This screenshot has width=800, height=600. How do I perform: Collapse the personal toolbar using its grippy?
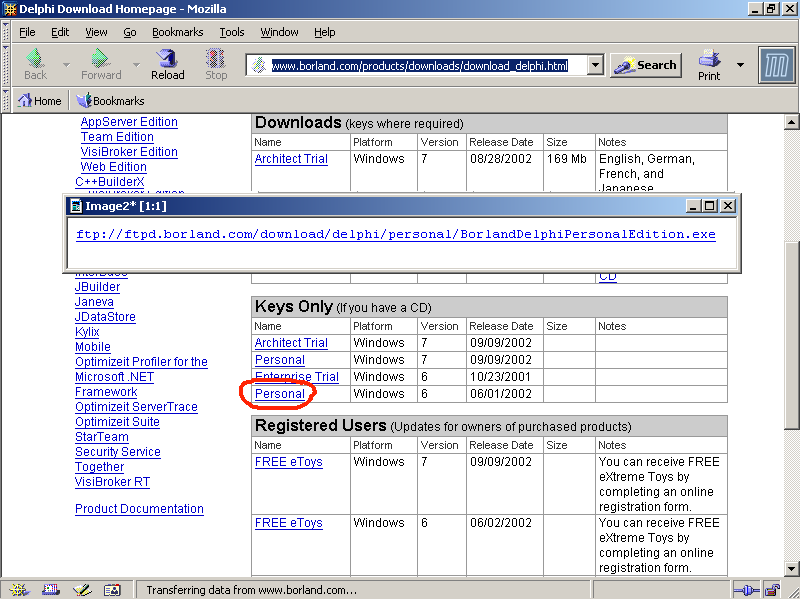(x=6, y=101)
